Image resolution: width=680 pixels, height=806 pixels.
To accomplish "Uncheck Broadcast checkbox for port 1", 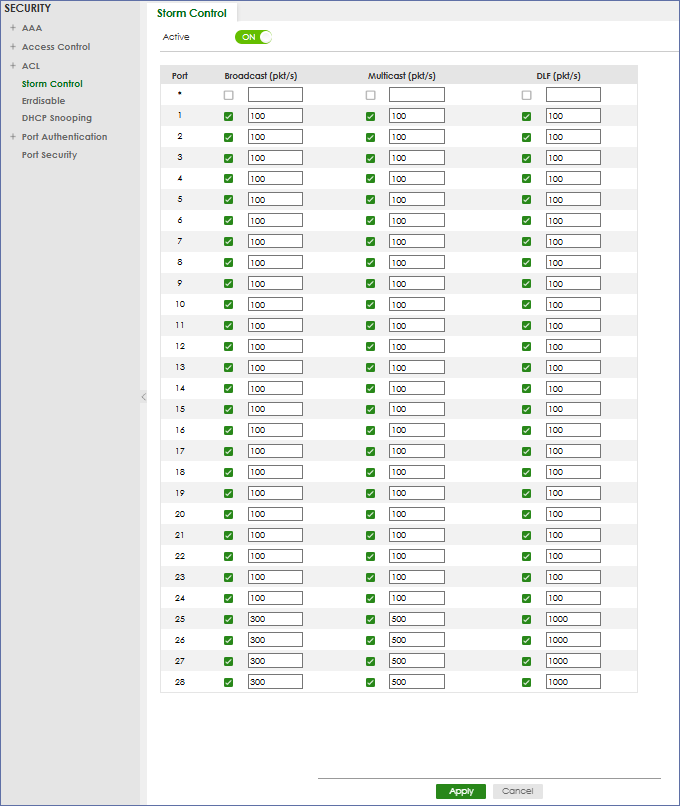I will click(x=229, y=116).
